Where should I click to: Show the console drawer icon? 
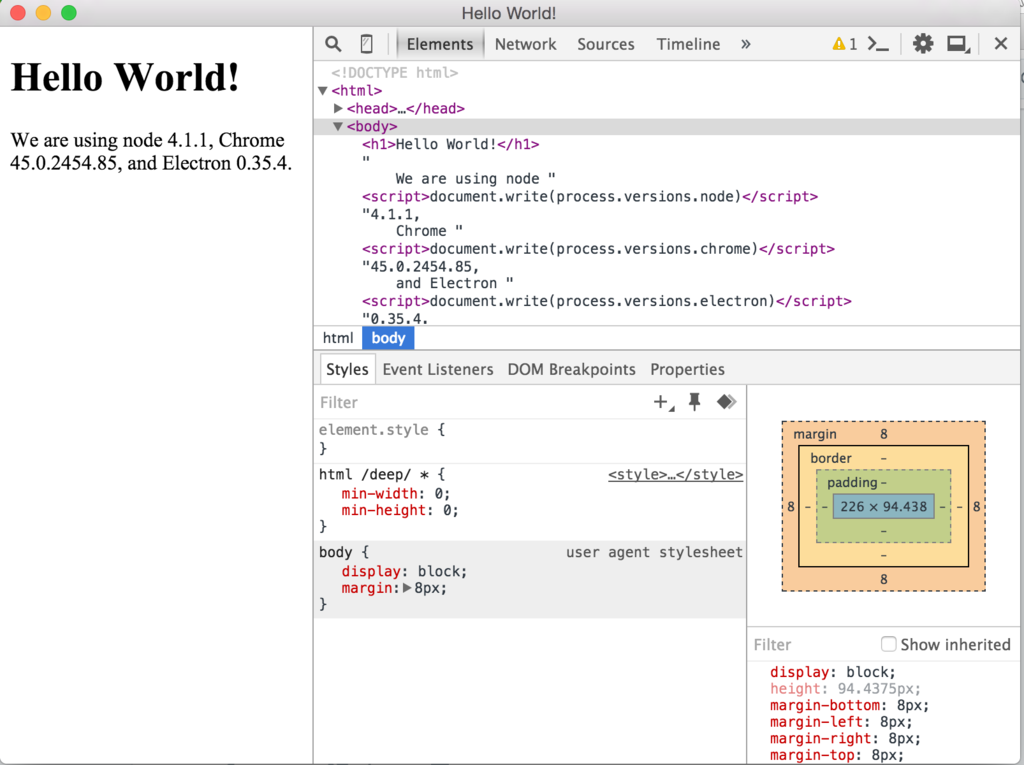878,44
